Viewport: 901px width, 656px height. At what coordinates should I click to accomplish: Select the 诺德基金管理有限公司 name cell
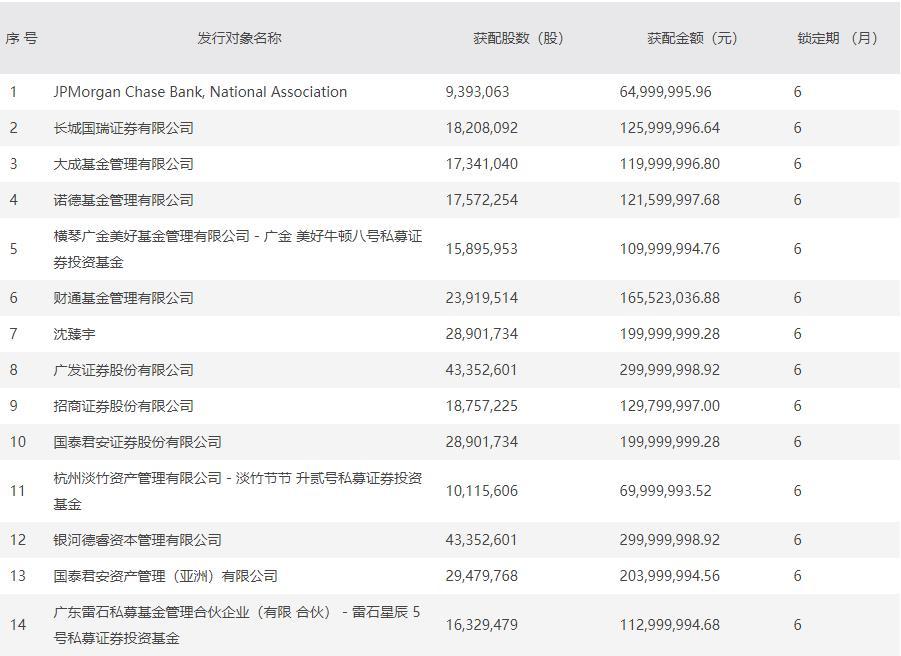124,200
